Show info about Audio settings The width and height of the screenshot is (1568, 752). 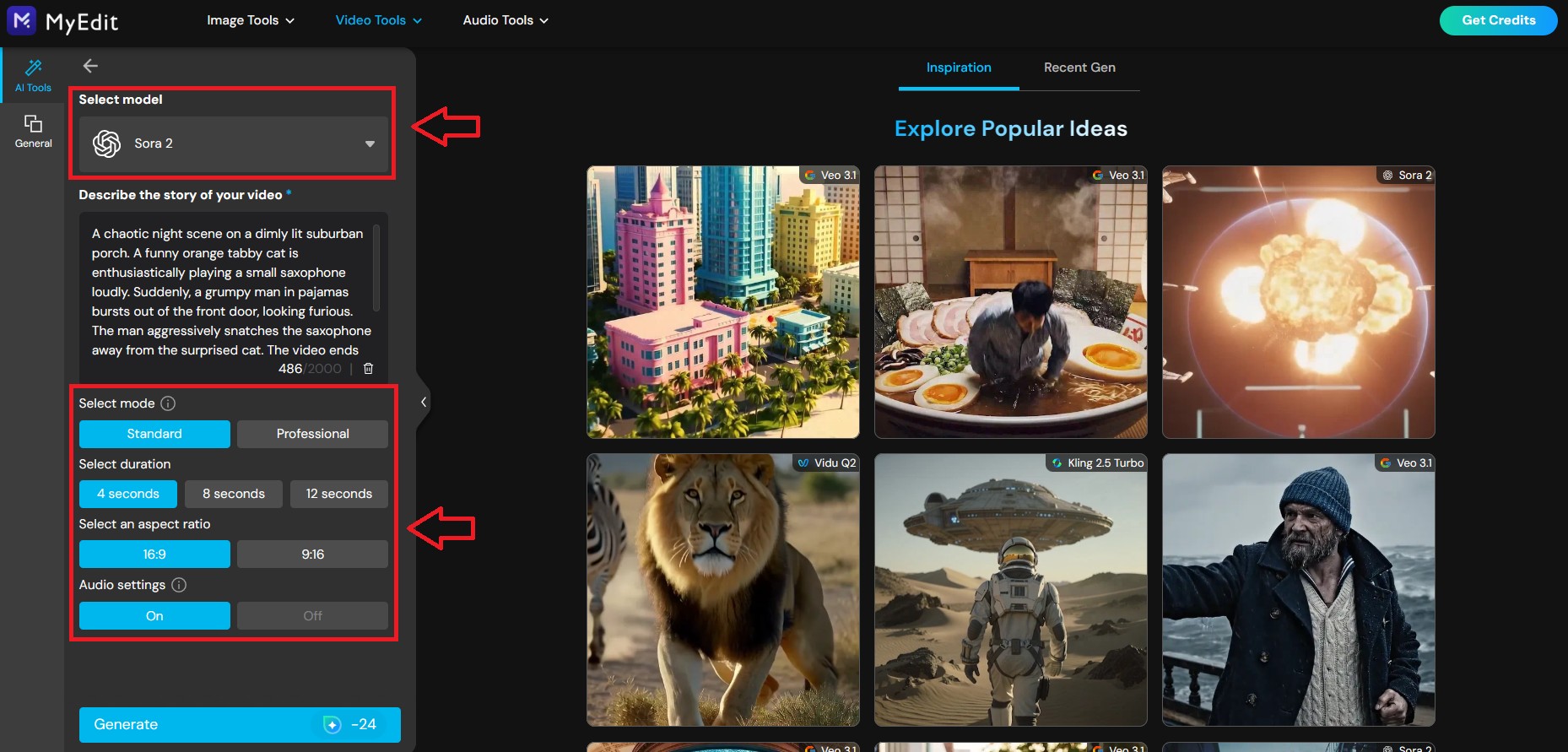coord(179,585)
